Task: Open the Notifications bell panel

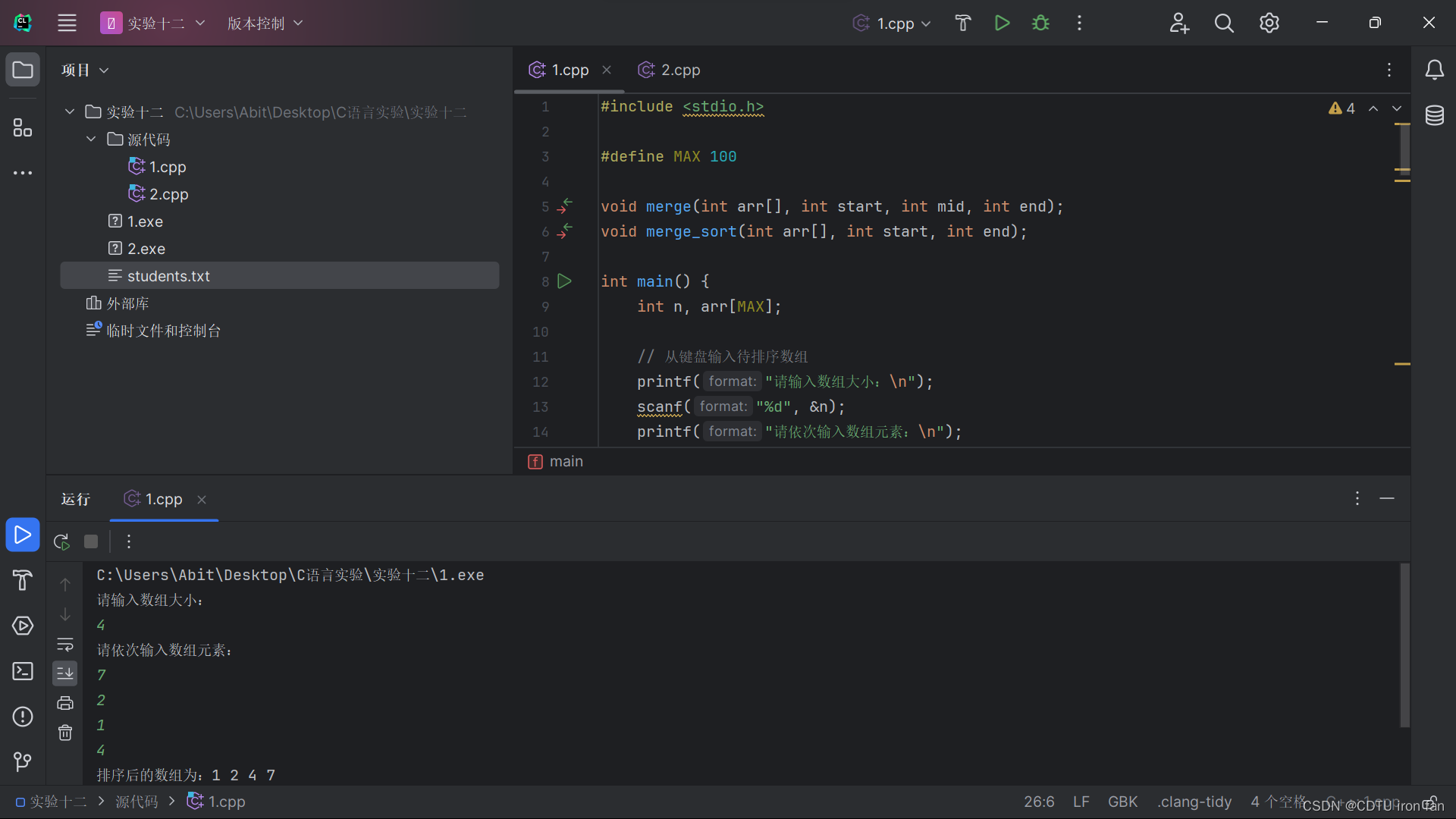Action: point(1434,70)
